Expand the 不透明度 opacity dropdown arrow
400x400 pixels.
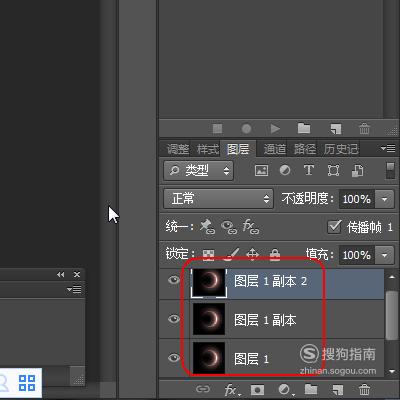(385, 199)
